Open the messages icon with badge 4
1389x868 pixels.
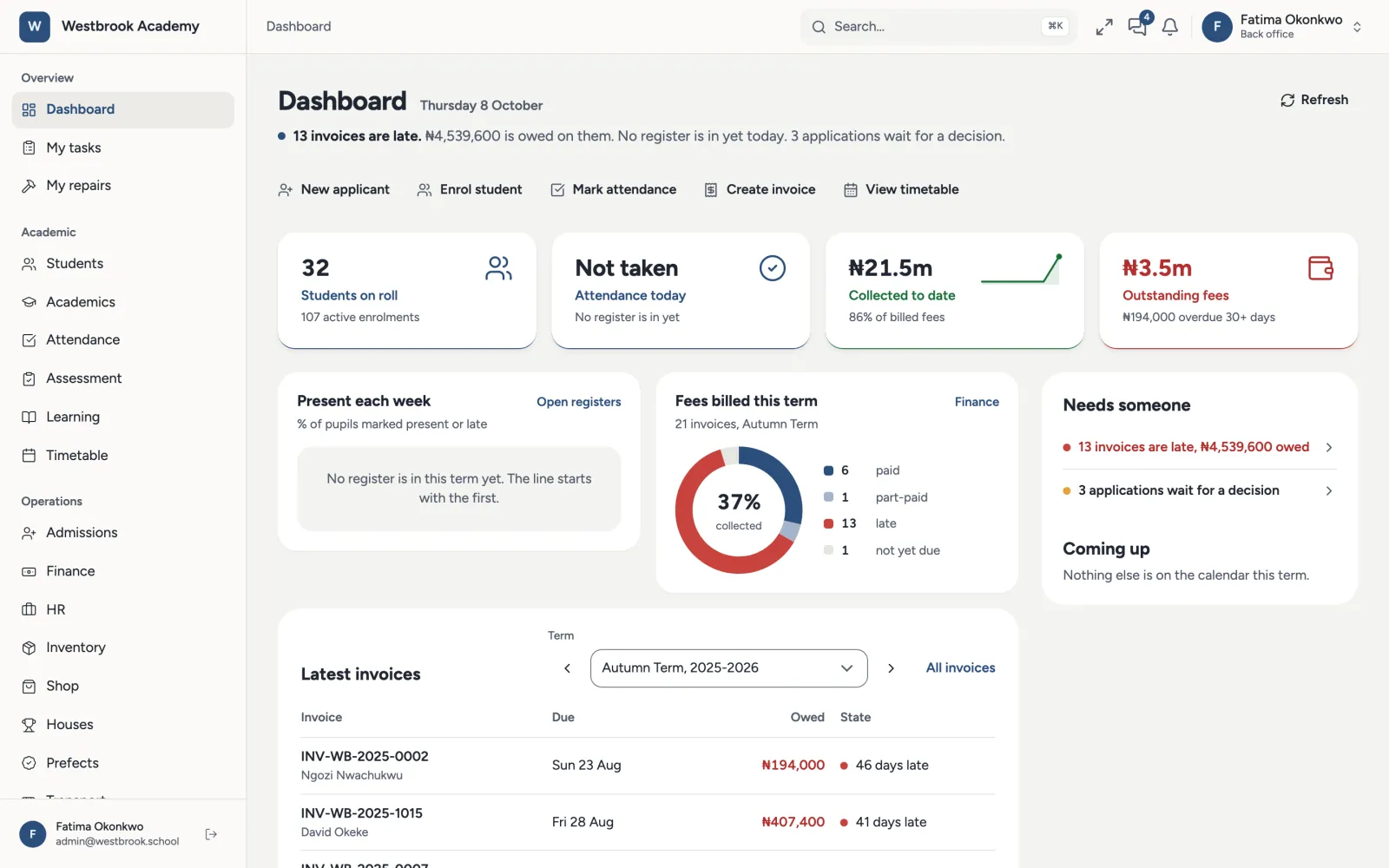[x=1137, y=26]
